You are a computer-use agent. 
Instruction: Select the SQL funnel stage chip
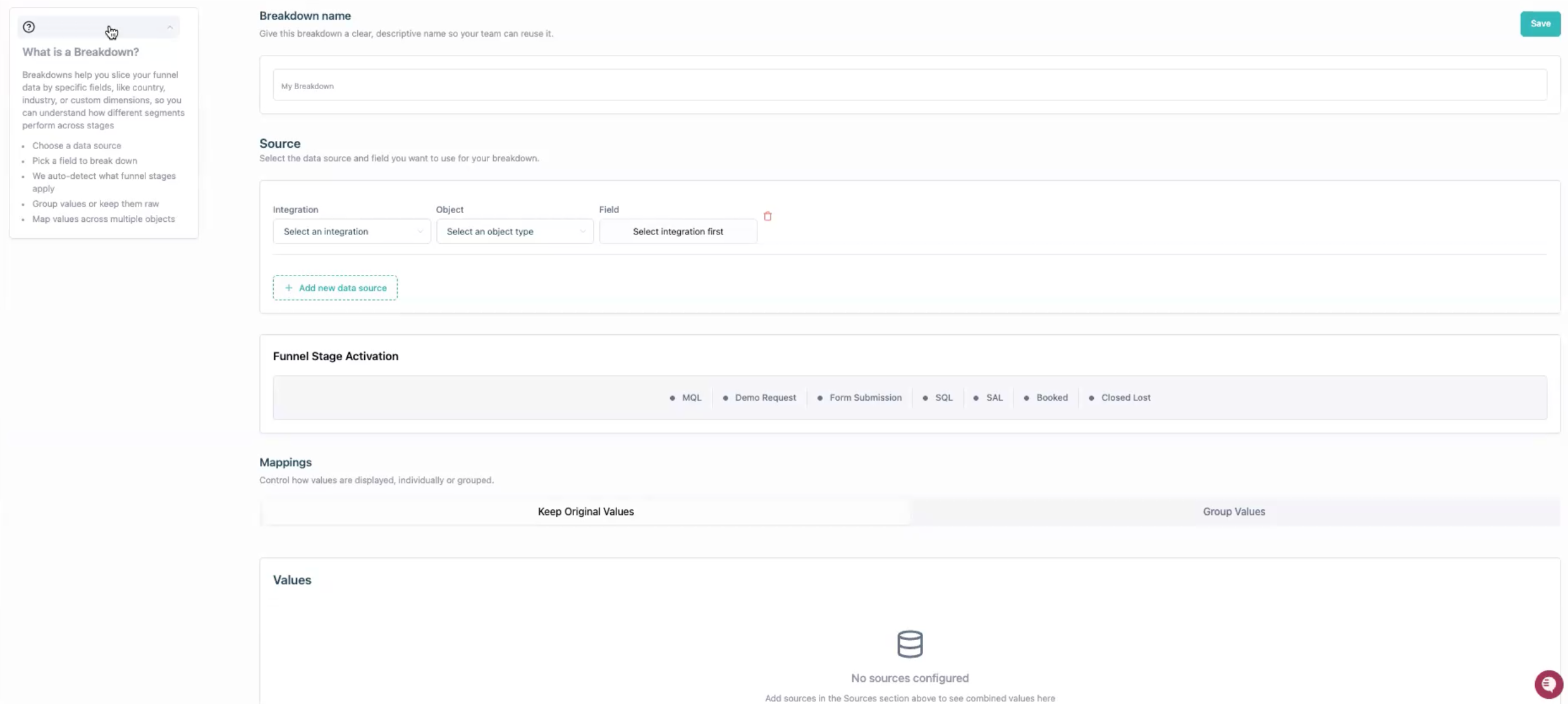938,398
